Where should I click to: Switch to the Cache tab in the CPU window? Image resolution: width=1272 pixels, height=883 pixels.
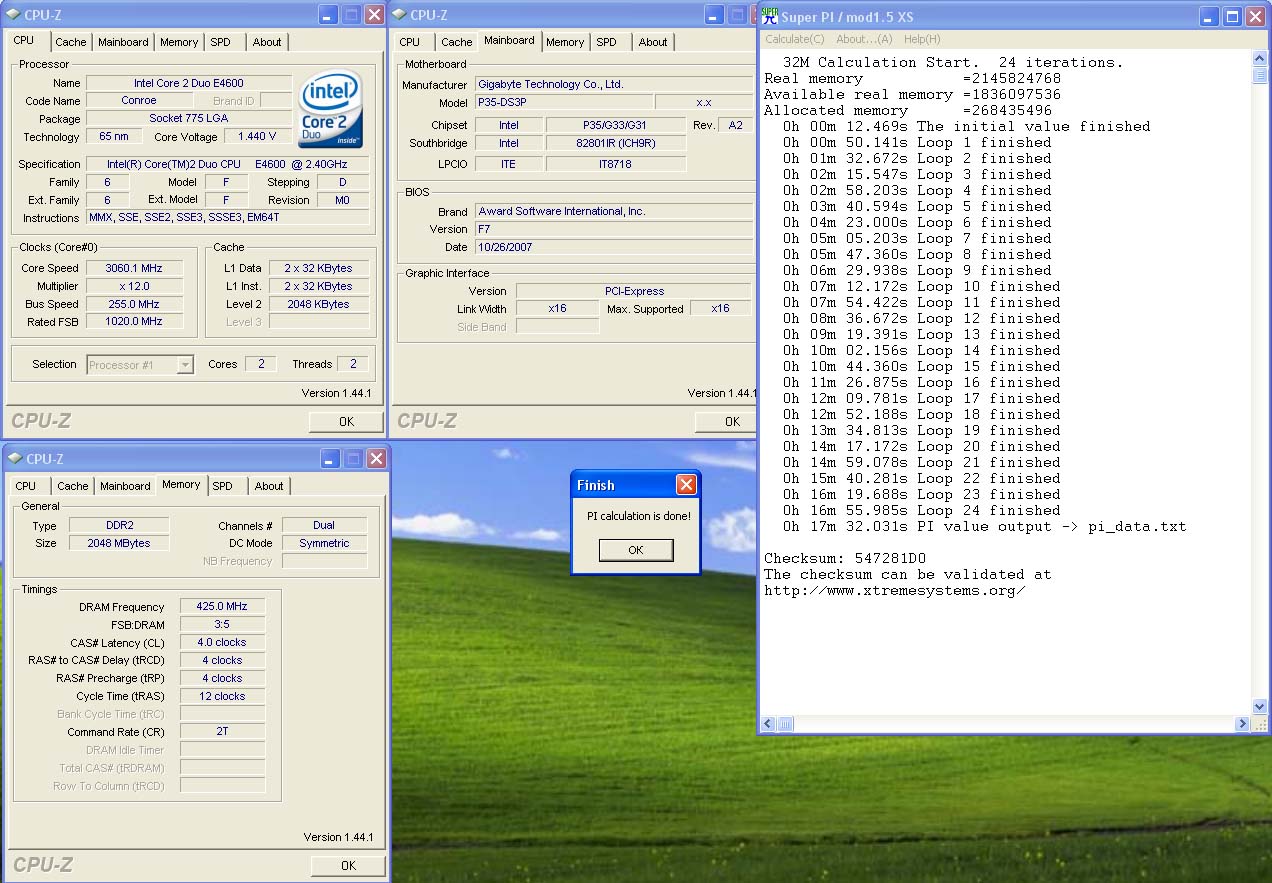tap(71, 42)
